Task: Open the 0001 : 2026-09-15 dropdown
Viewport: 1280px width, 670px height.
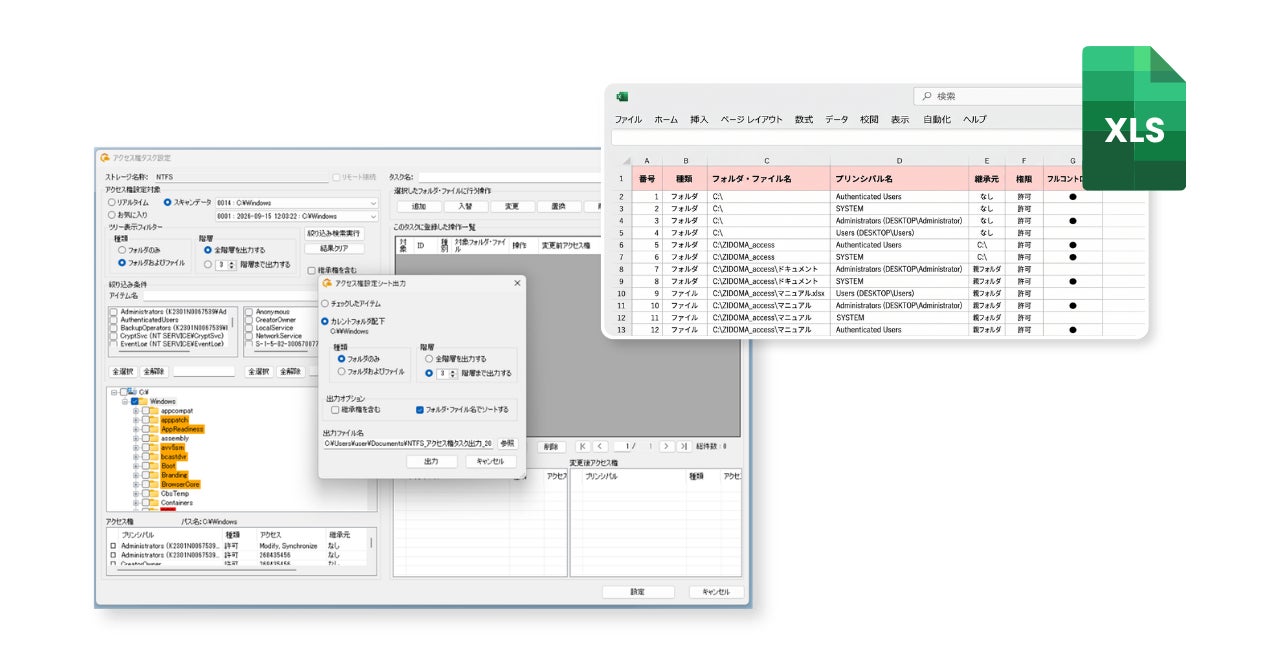Action: click(297, 215)
